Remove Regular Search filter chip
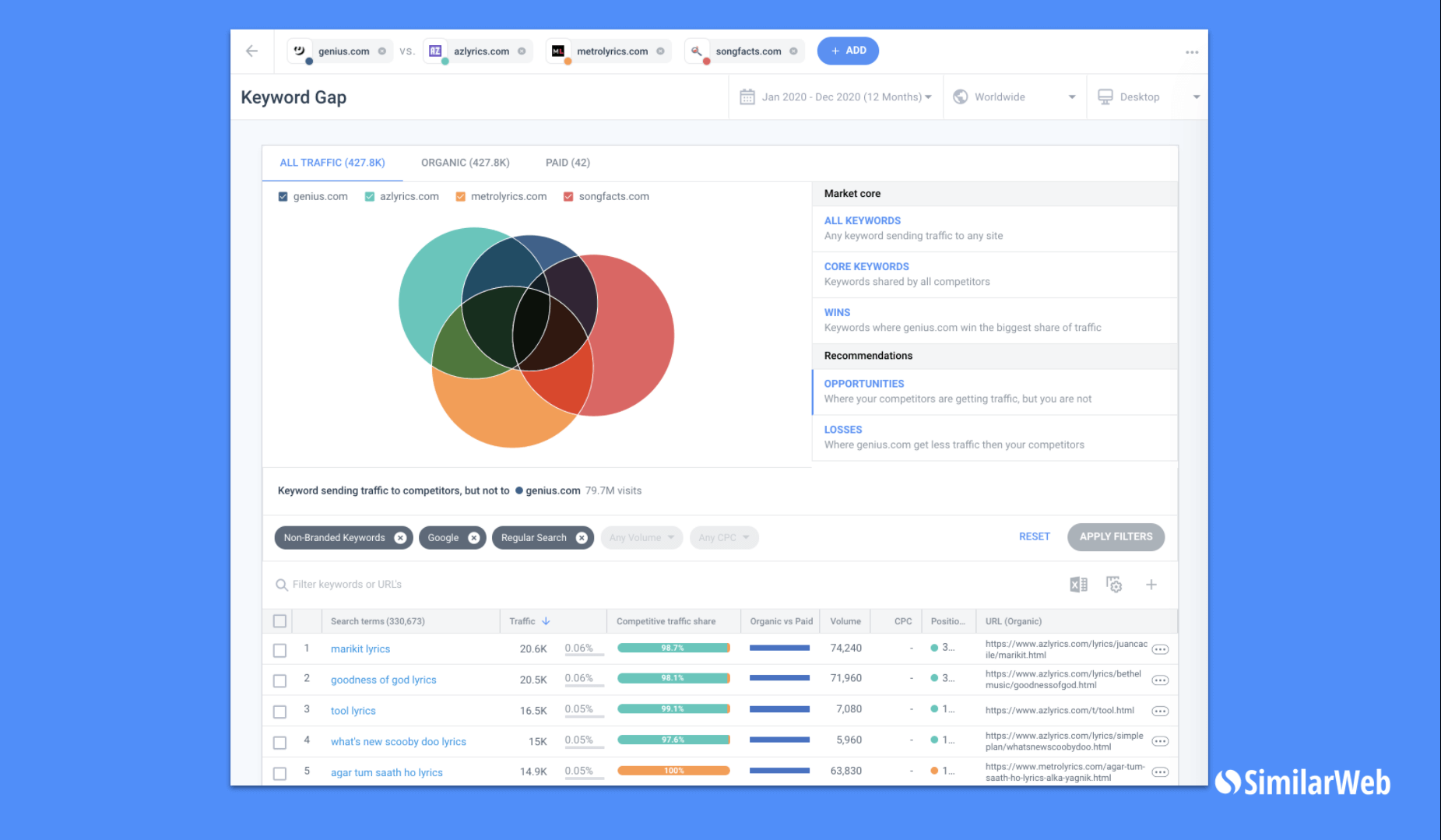Image resolution: width=1441 pixels, height=840 pixels. [x=582, y=538]
